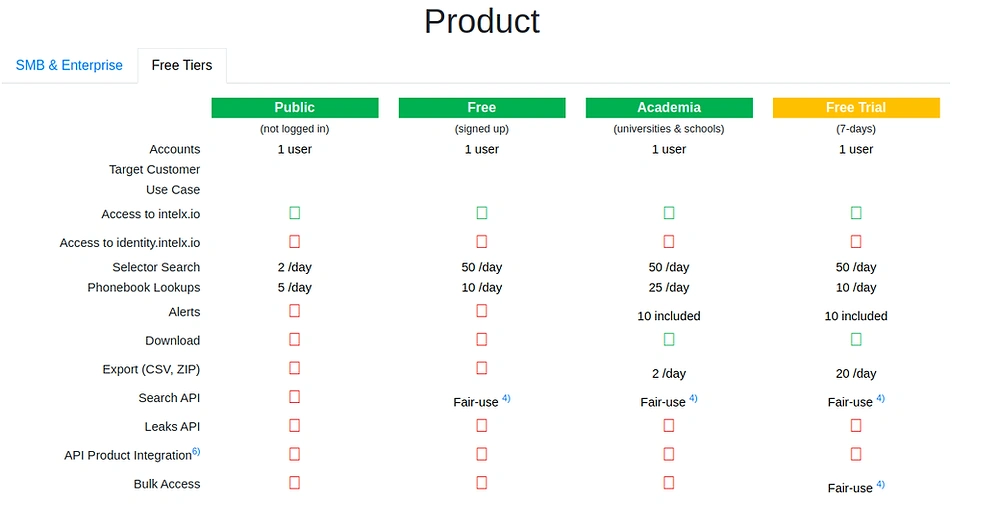Click Public's red Search API icon
The width and height of the screenshot is (999, 526).
(295, 396)
